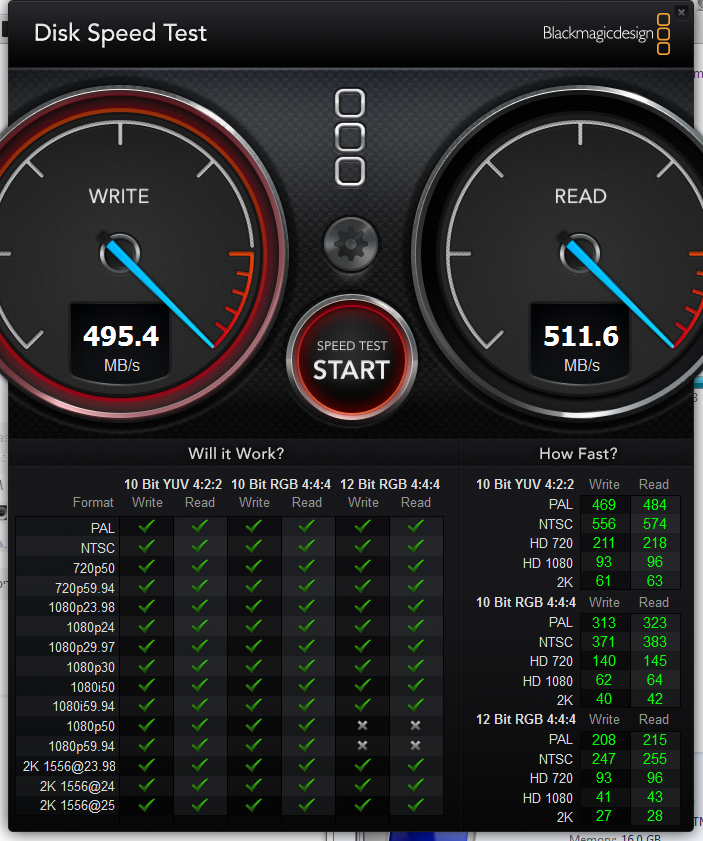
Task: Click the 2K 1556@25 12 Bit RGB read checkmark
Action: 415,804
